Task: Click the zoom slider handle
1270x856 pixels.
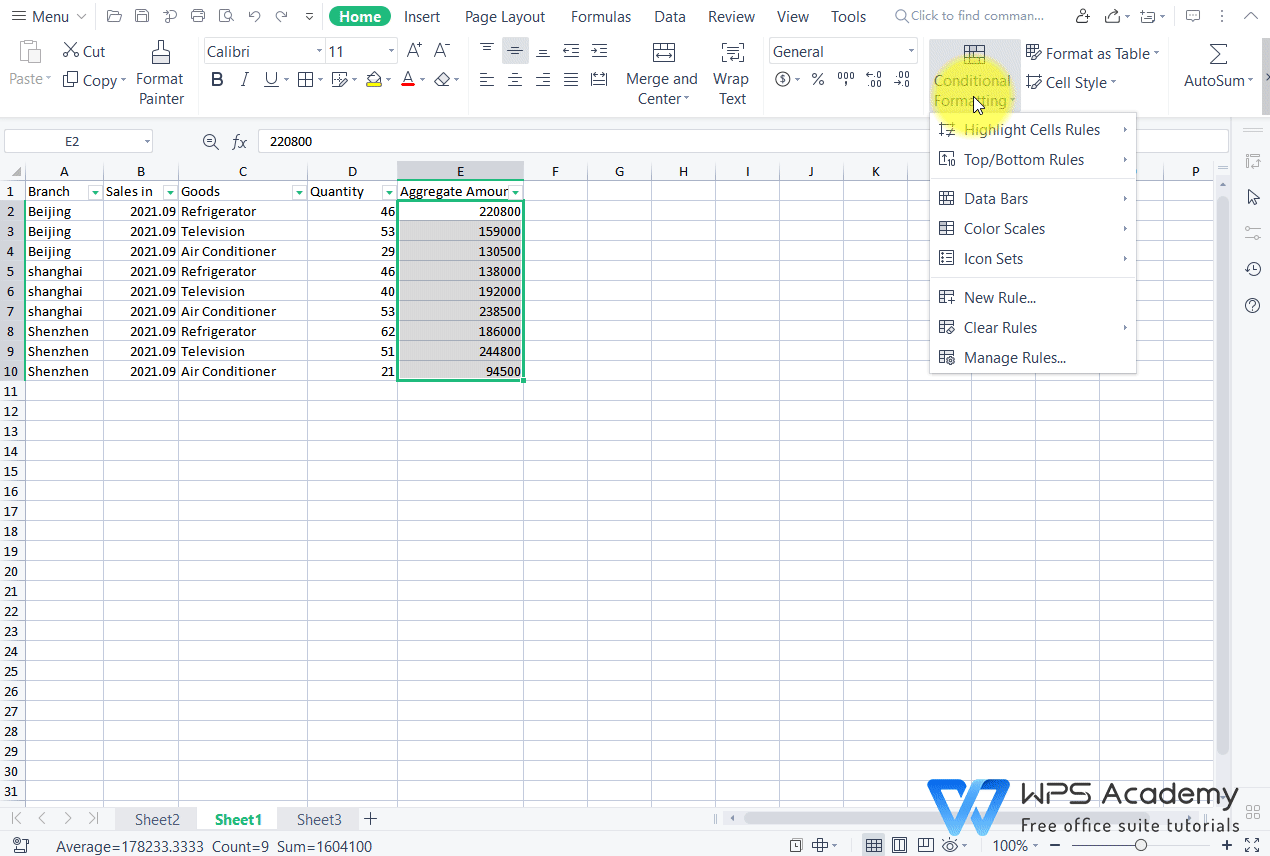Action: point(1141,846)
